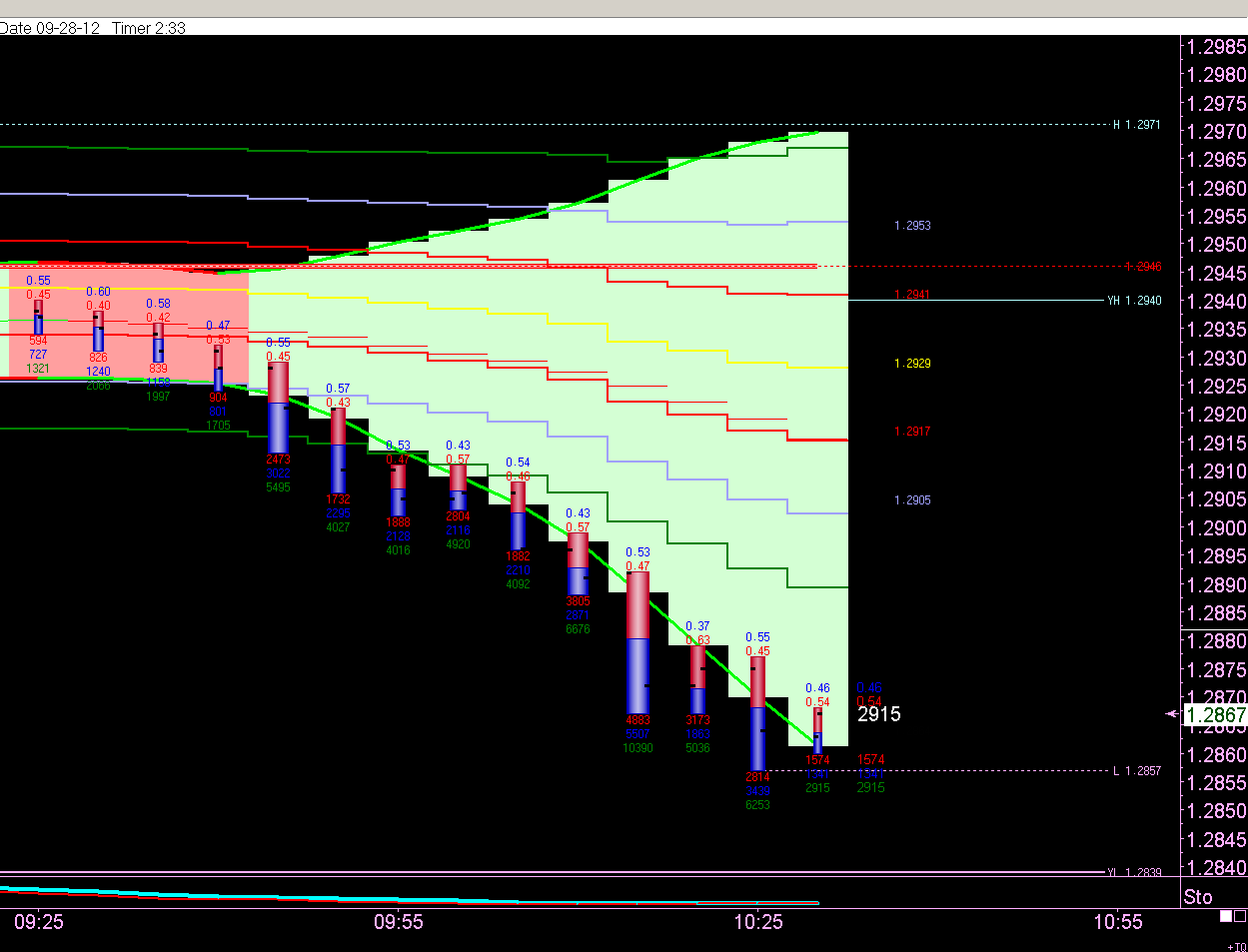Screen dimensions: 1248x952
Task: Click the 10:25 time axis label
Action: [x=758, y=922]
